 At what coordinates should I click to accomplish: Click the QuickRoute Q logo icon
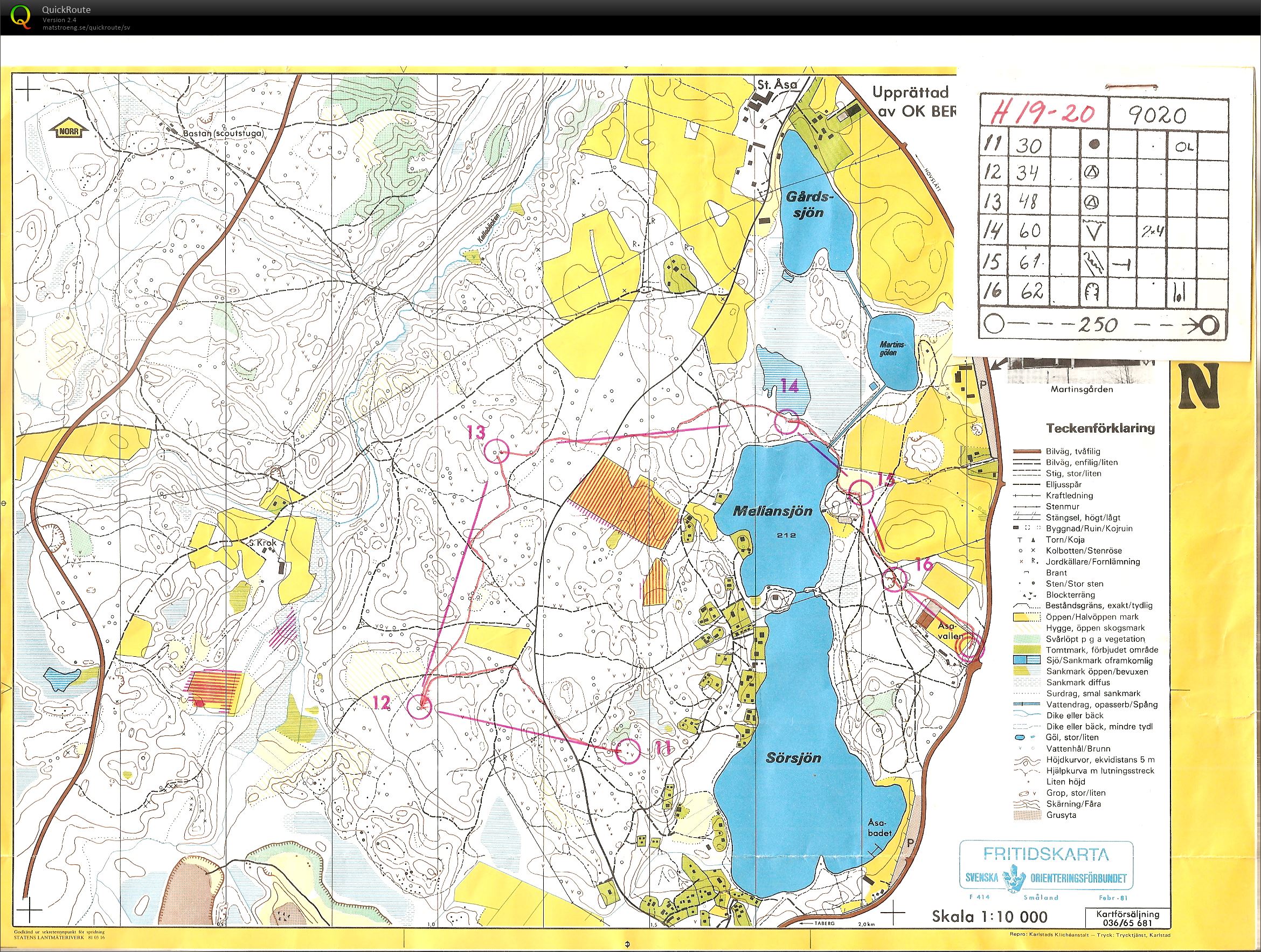(21, 17)
